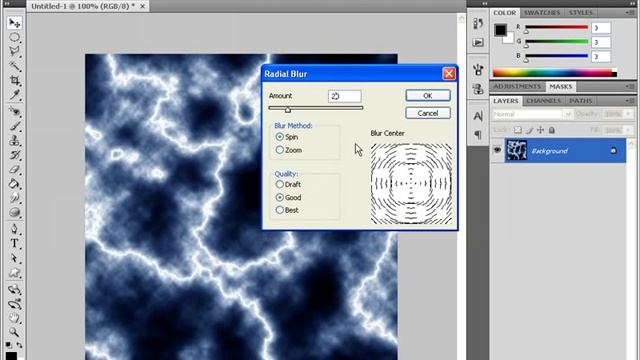
Task: Choose the Zoom blur method
Action: coord(280,150)
